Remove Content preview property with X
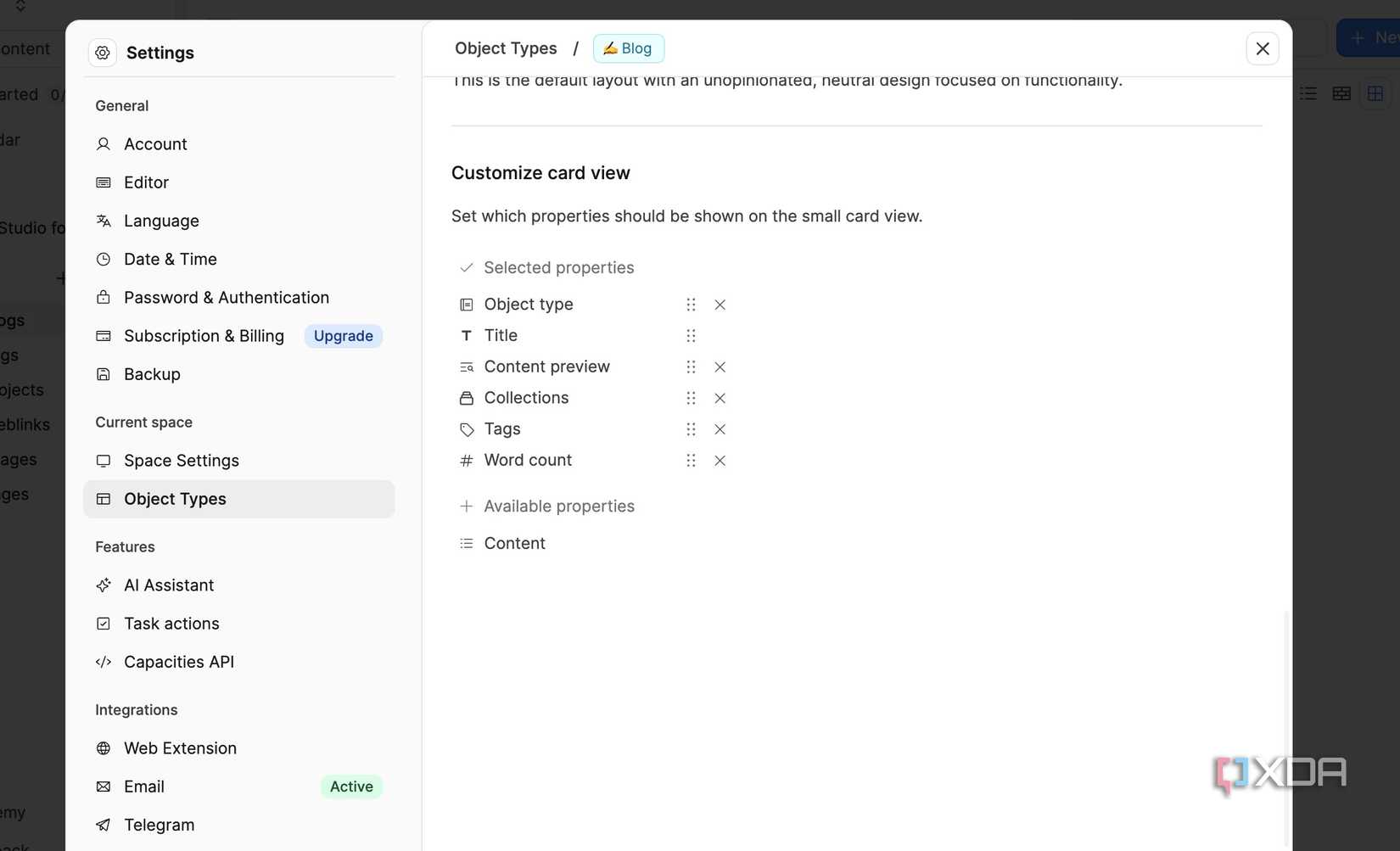 [720, 367]
